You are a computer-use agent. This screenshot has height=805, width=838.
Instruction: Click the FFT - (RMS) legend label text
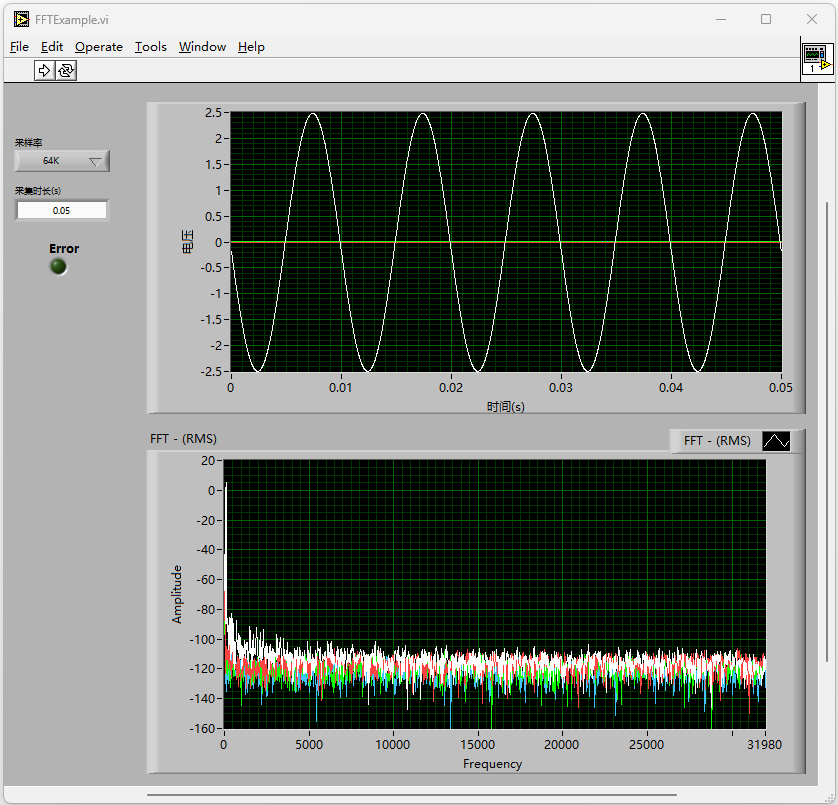pos(717,441)
